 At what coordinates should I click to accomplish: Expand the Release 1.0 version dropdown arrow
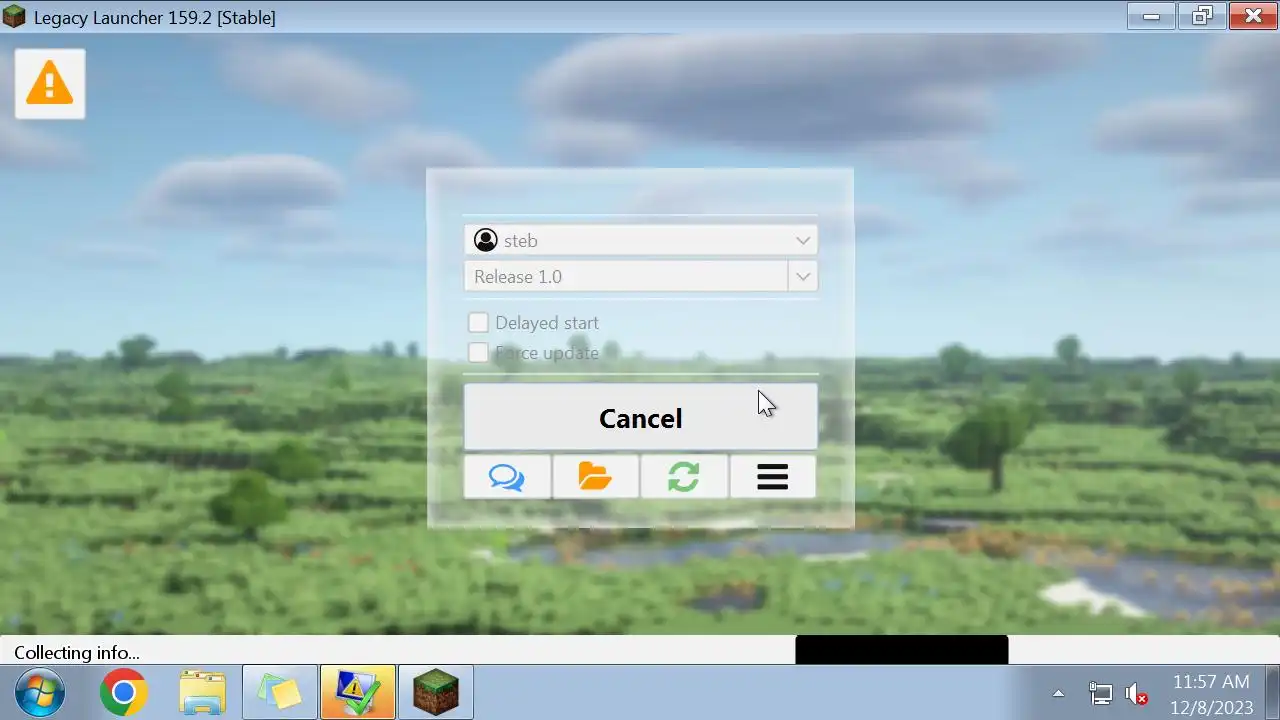802,277
